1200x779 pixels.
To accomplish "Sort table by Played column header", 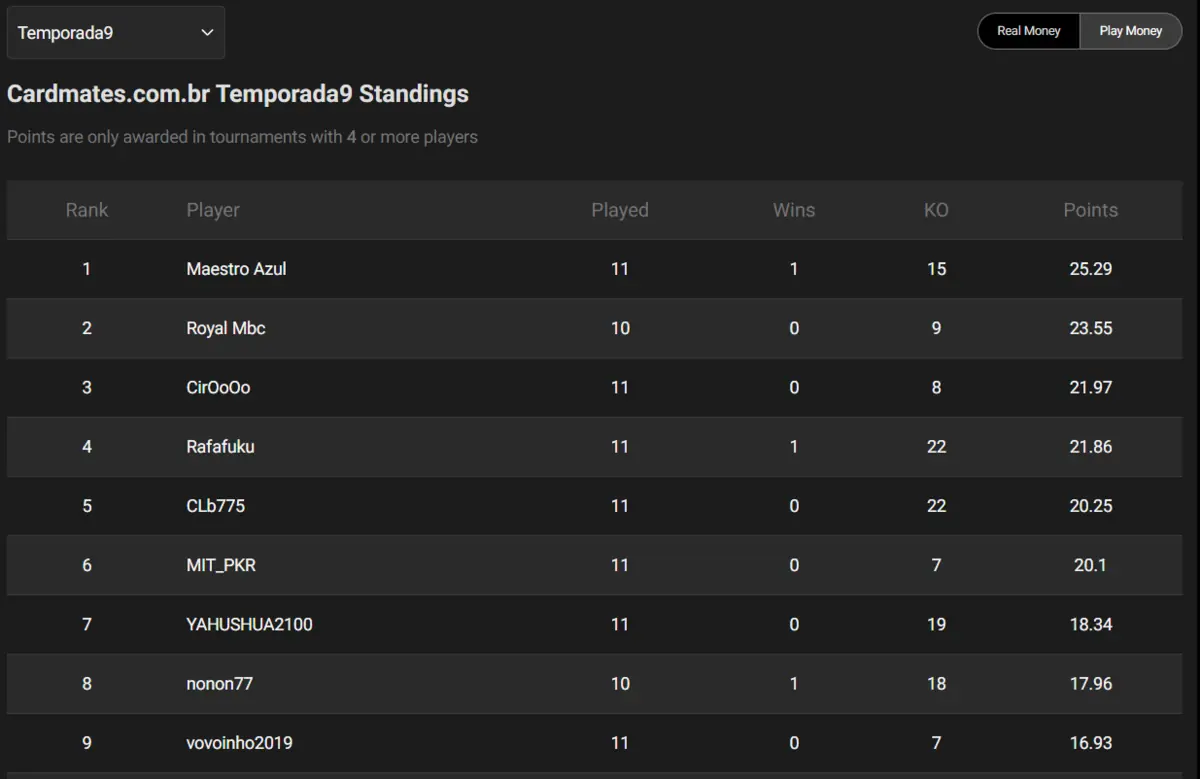I will pos(620,210).
